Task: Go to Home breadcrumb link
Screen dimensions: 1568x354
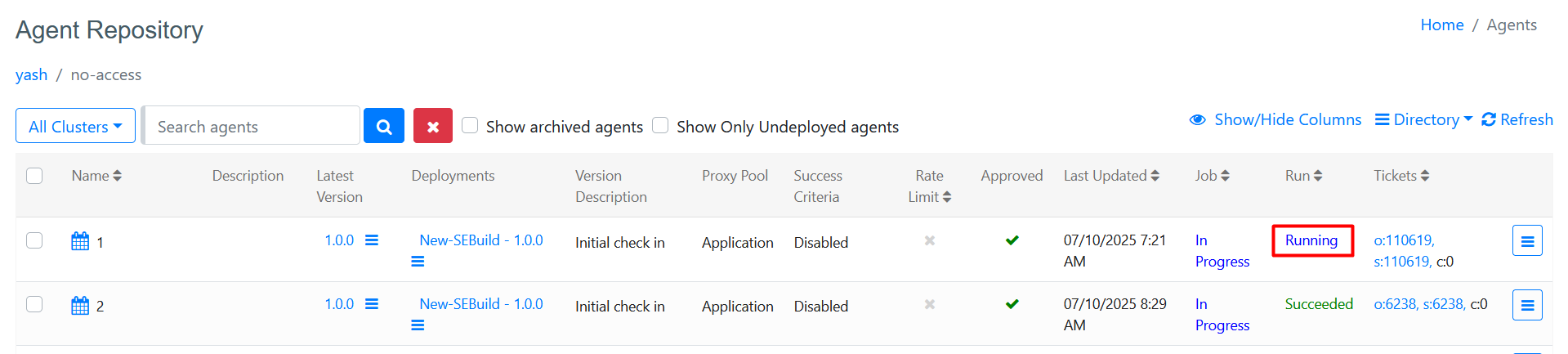Action: point(1441,25)
